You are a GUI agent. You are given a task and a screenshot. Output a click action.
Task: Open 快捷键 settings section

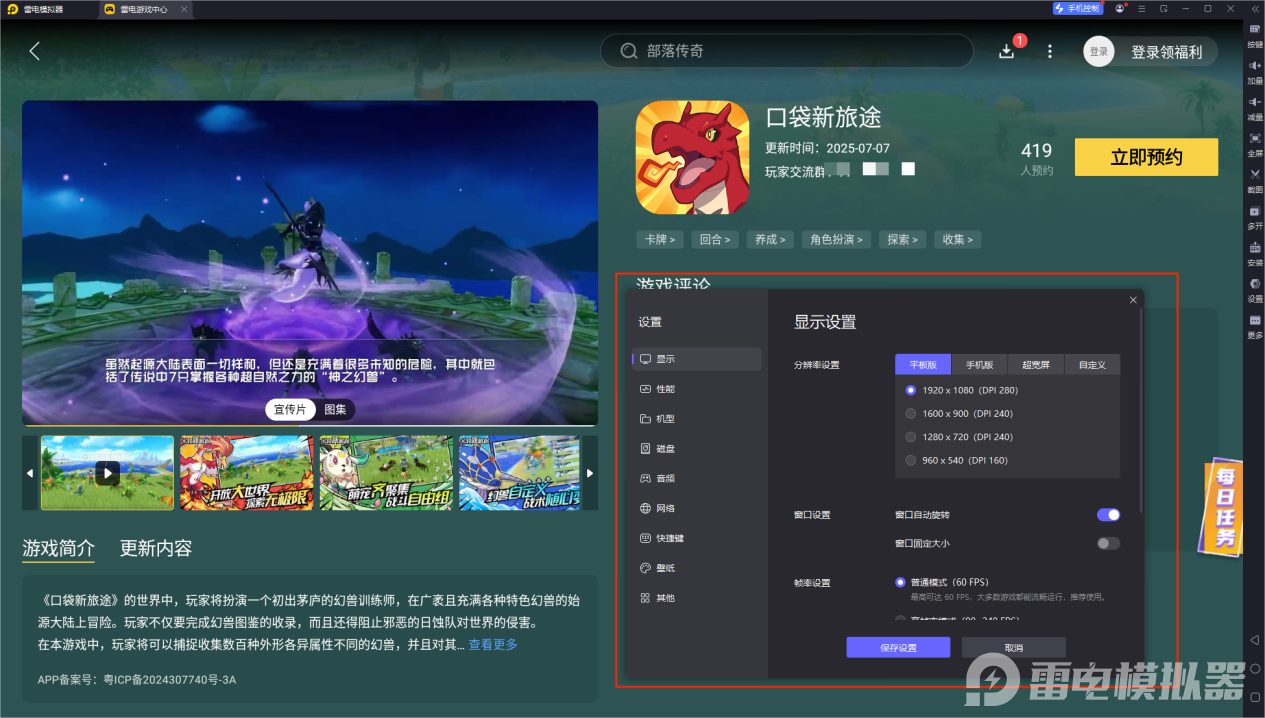[x=698, y=538]
